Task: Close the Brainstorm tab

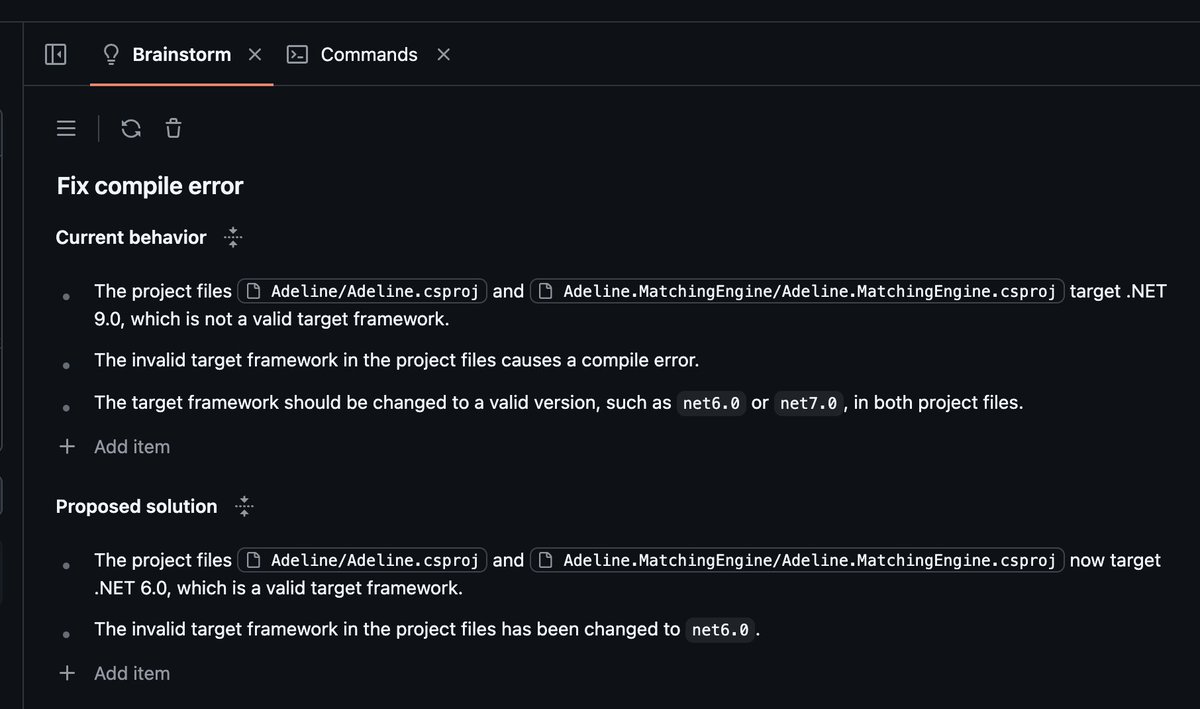Action: (255, 54)
